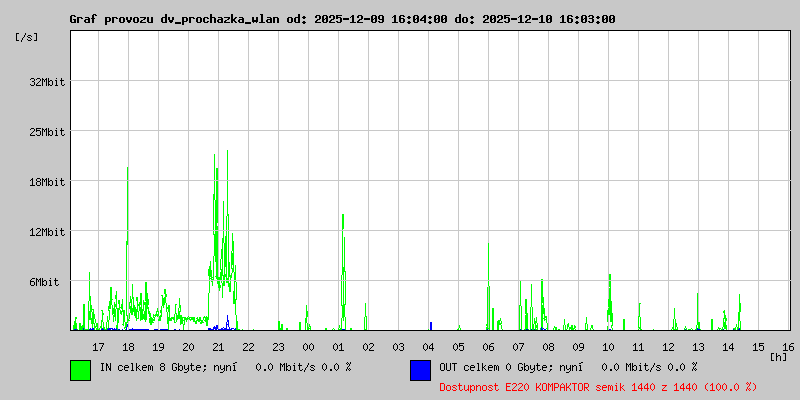Click hour label 11 on the x-axis
This screenshot has width=800, height=400.
click(638, 347)
